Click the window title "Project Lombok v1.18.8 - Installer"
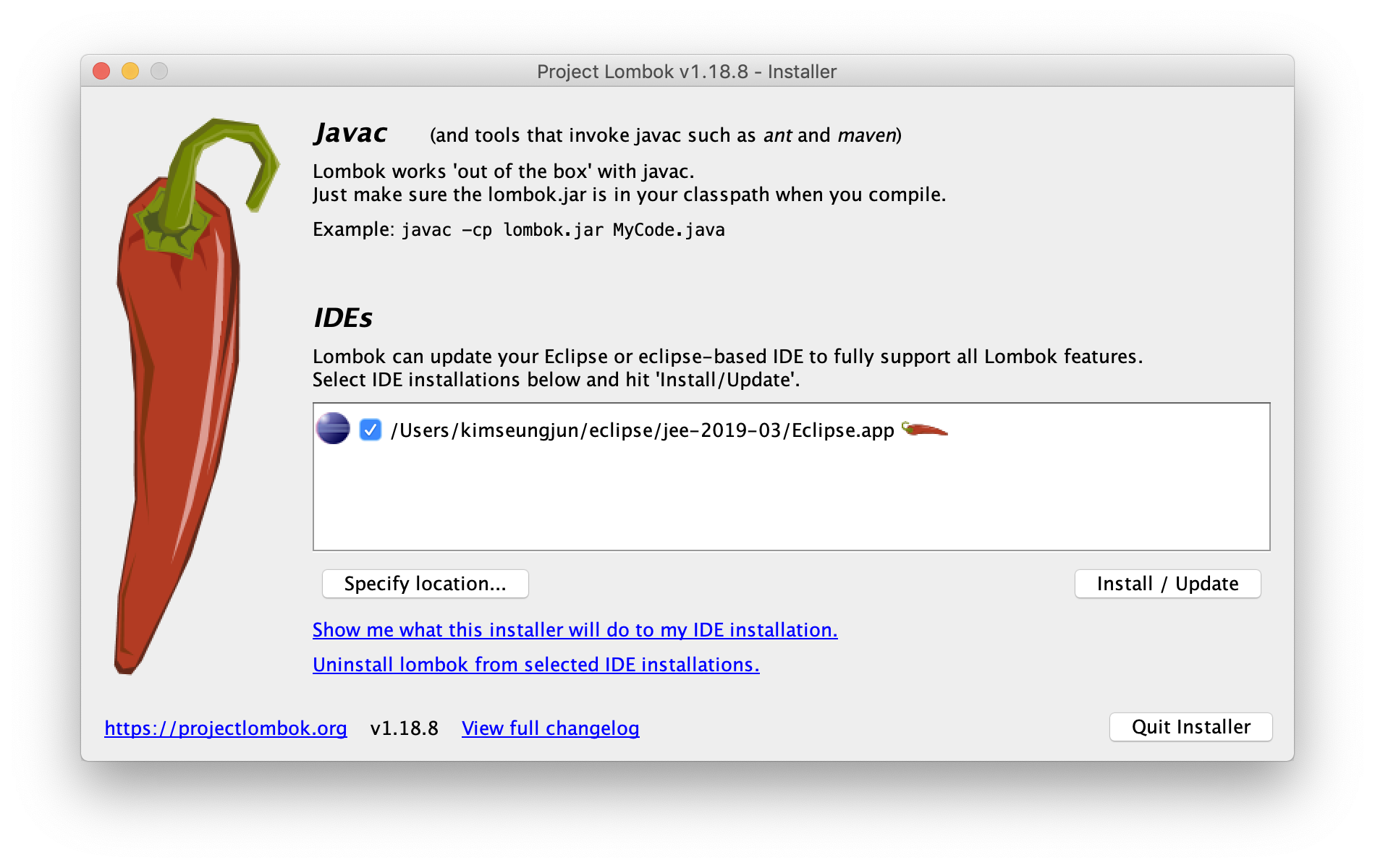Image resolution: width=1375 pixels, height=868 pixels. coord(687,72)
